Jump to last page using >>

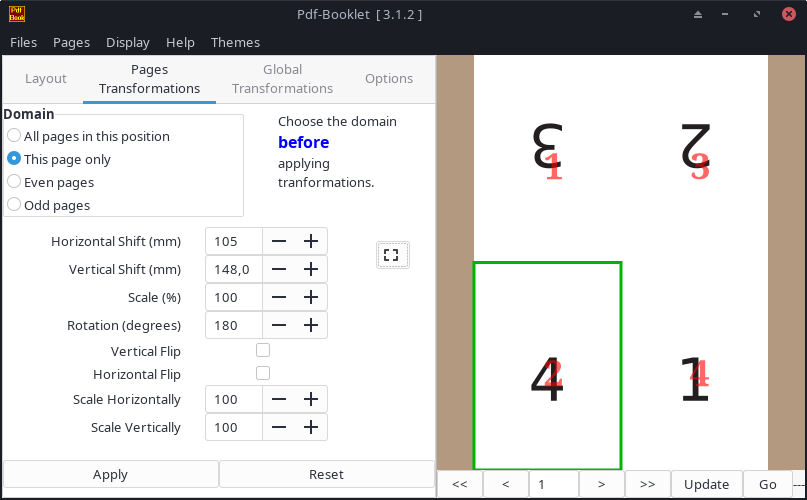click(647, 484)
